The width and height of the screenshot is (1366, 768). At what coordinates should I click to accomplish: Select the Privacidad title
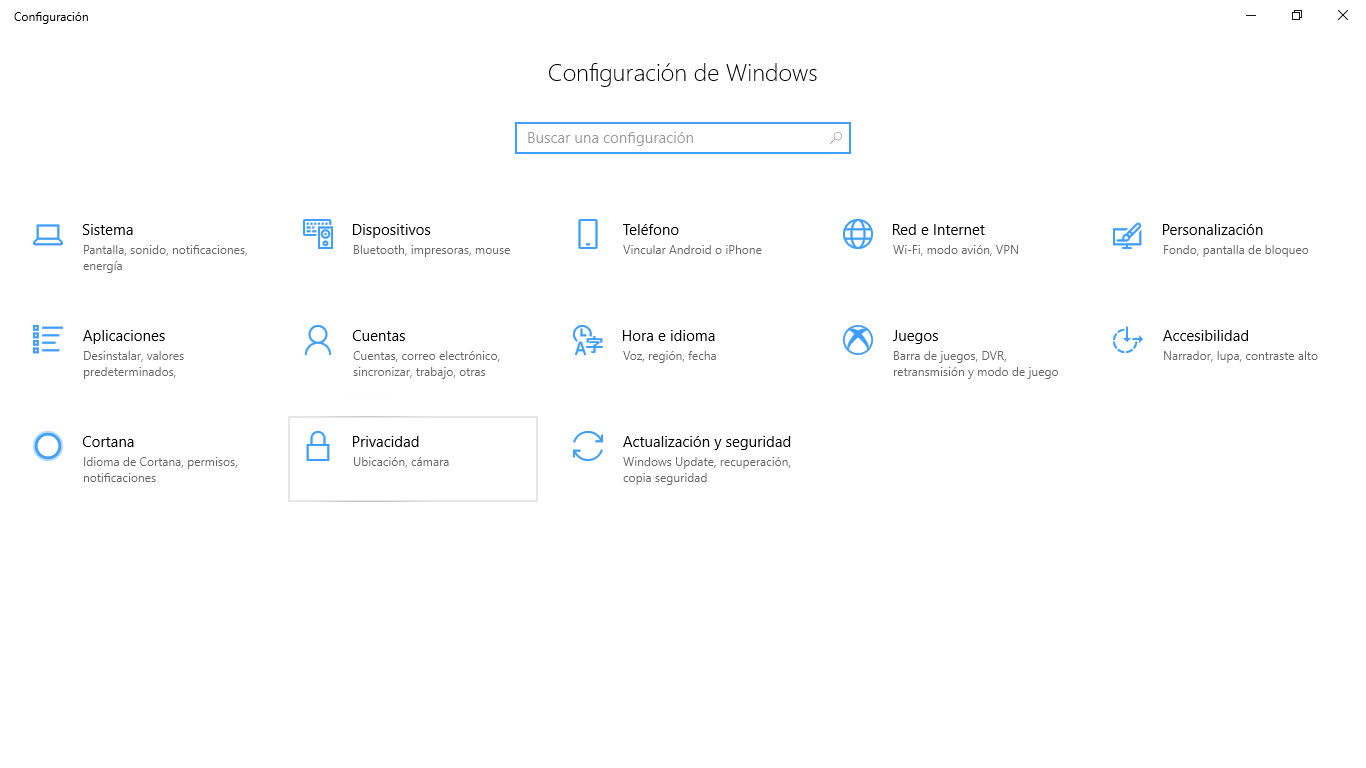pyautogui.click(x=386, y=442)
